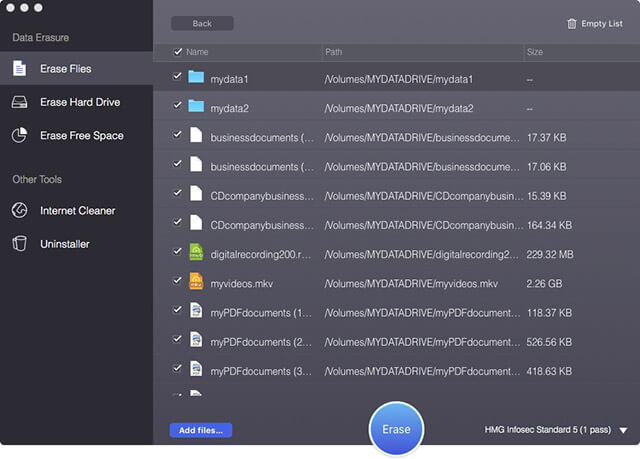The width and height of the screenshot is (640, 459).
Task: Click the myPDFdocuments (2 file icon
Action: pos(196,339)
